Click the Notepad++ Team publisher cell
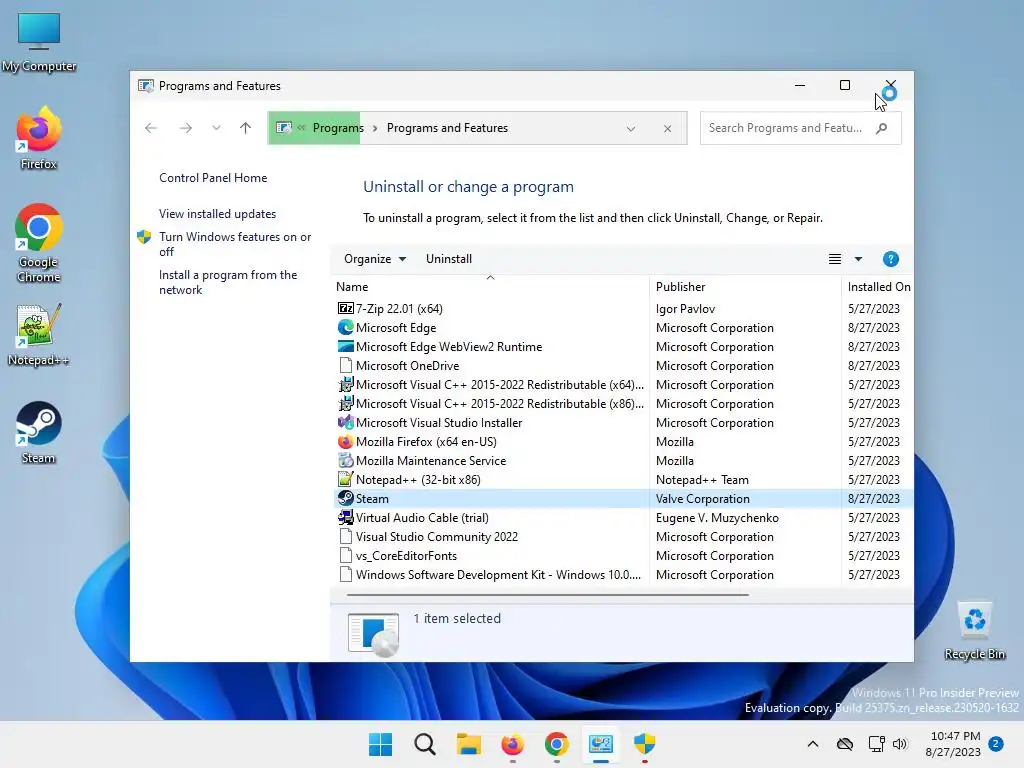Viewport: 1024px width, 768px height. click(x=702, y=479)
